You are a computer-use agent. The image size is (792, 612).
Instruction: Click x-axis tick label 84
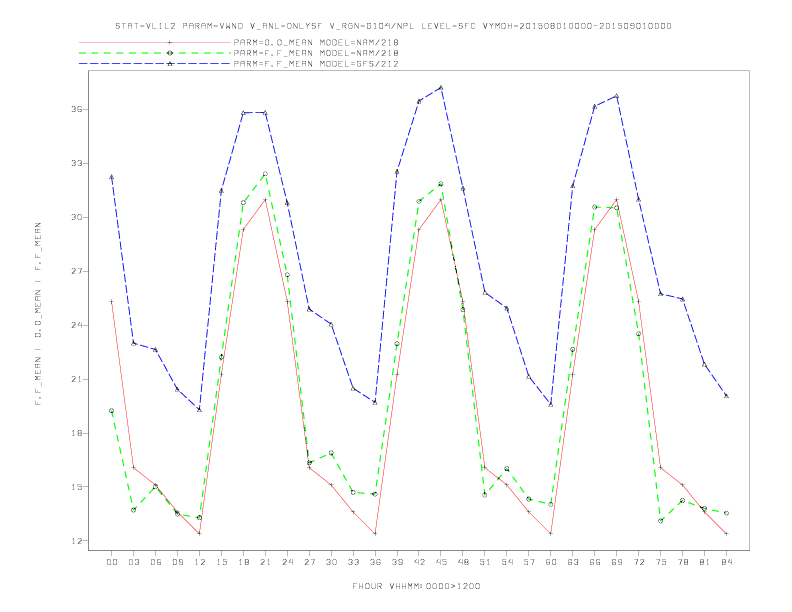pyautogui.click(x=726, y=562)
